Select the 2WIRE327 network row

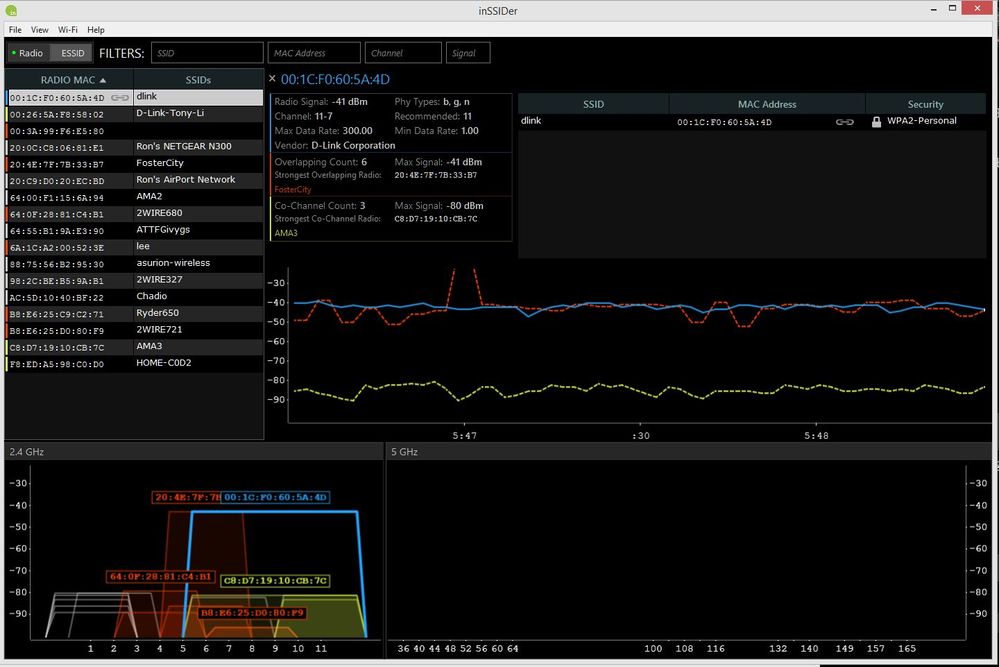(134, 280)
